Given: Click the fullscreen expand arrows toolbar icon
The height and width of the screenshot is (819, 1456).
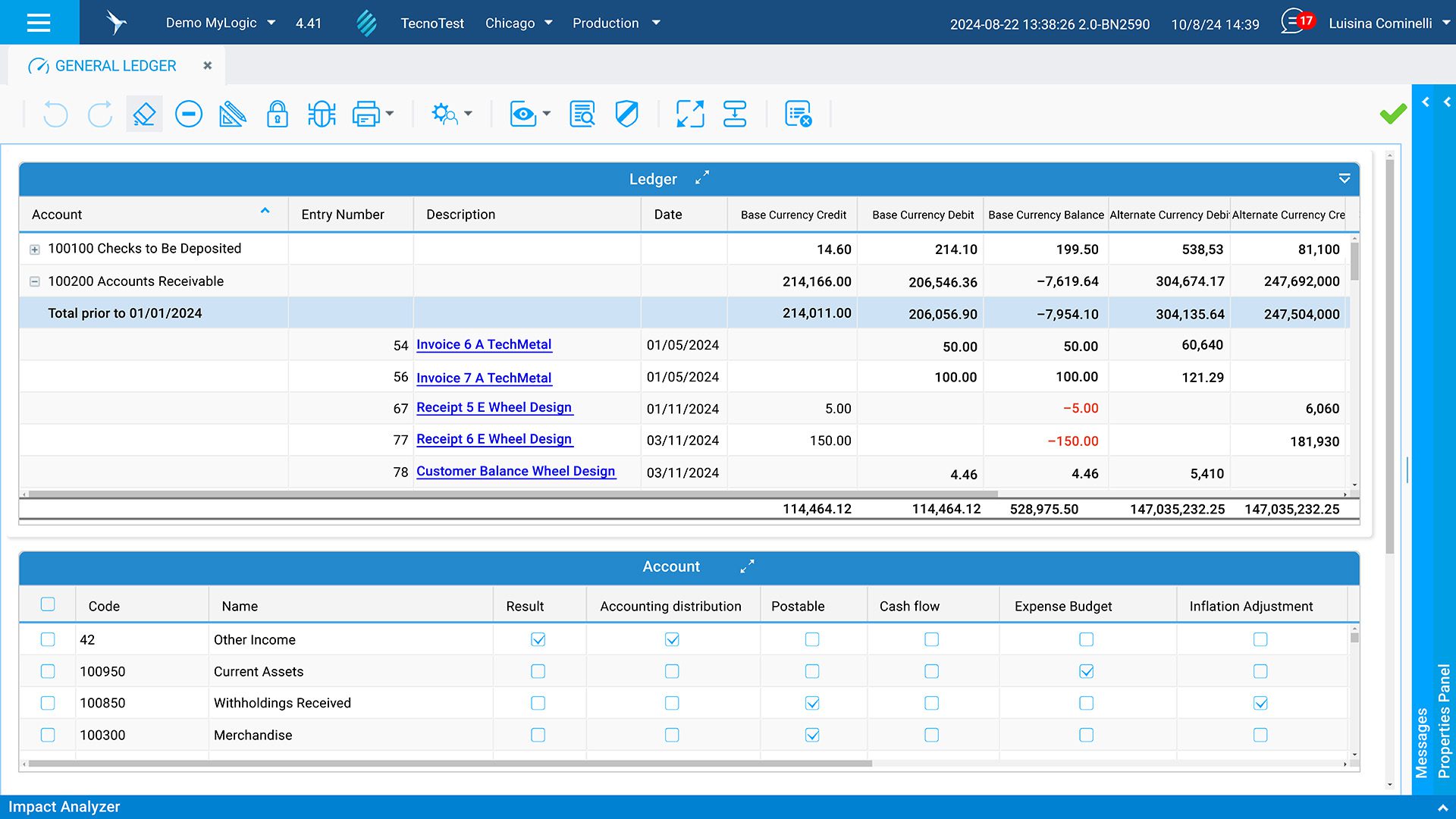Looking at the screenshot, I should click(x=690, y=115).
